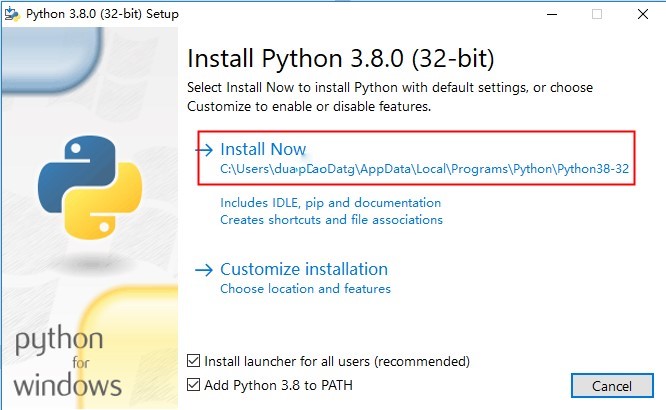Click the 'Add Python 3.8 to PATH' label
Screen dimensions: 666x410
coord(278,385)
